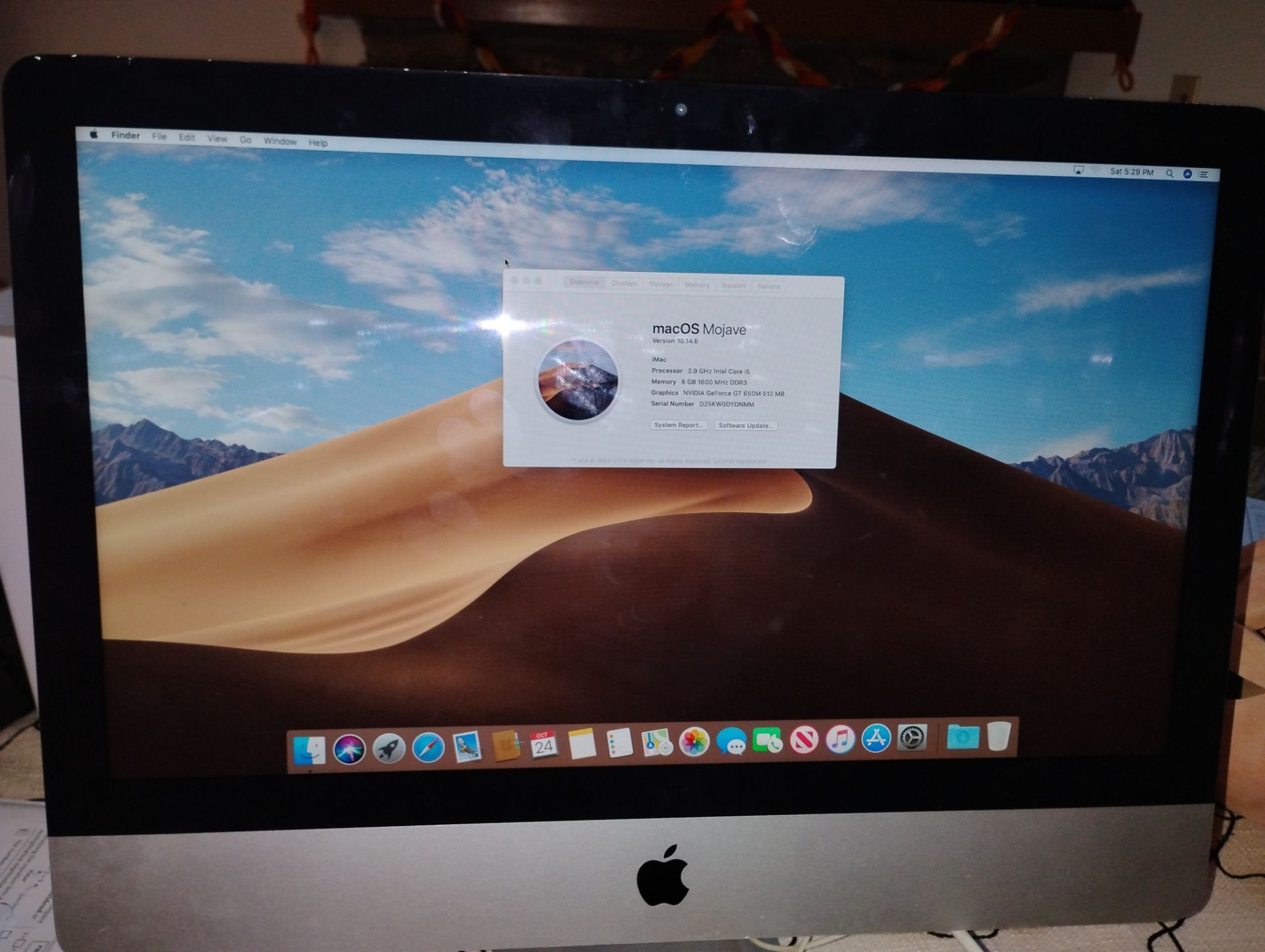Open System Preferences gear icon
The image size is (1265, 952).
(913, 738)
